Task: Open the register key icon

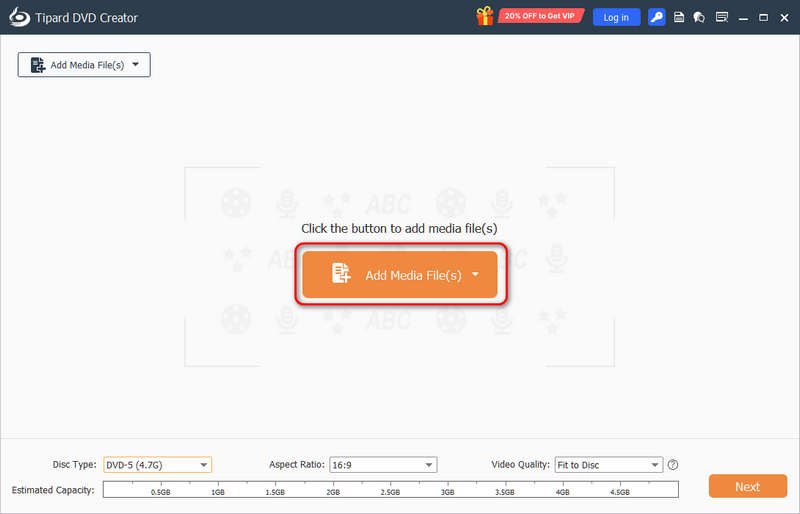Action: 657,17
